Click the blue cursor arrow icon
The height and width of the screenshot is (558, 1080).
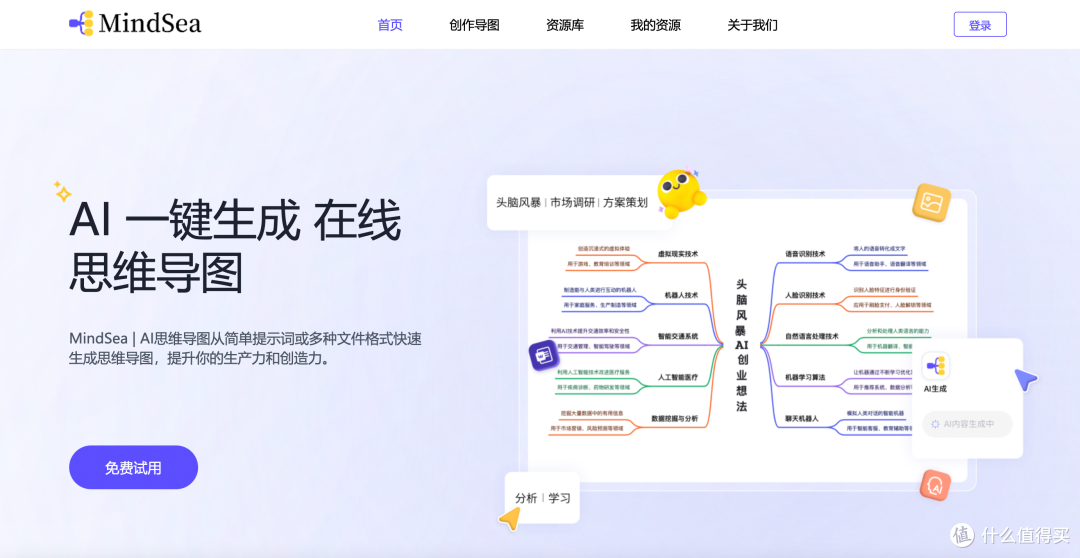click(1025, 380)
